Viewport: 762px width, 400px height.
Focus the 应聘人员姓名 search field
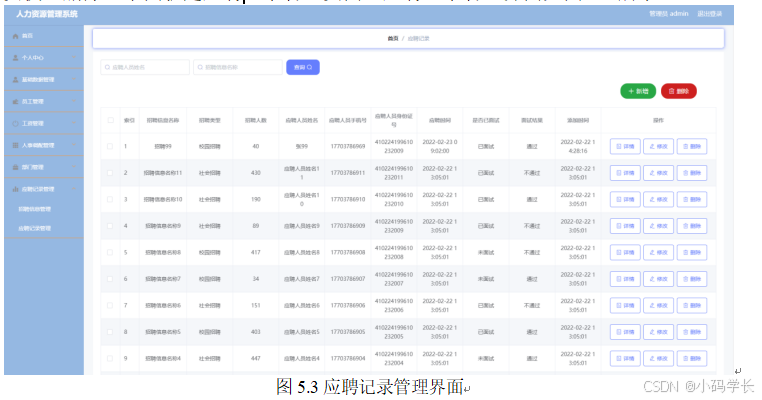point(145,67)
